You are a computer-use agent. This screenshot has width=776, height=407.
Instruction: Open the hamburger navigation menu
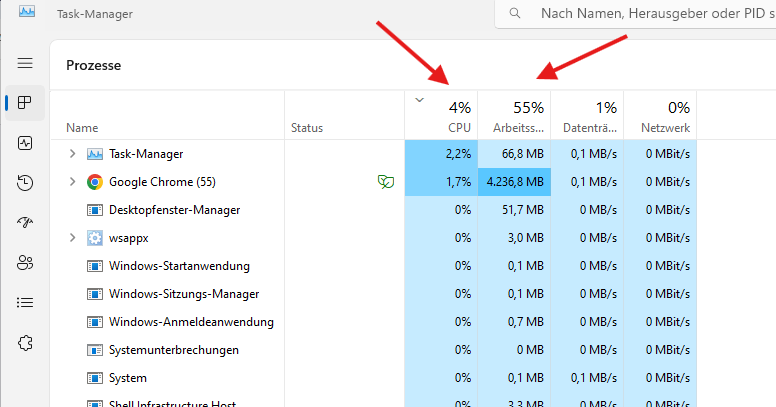(25, 63)
